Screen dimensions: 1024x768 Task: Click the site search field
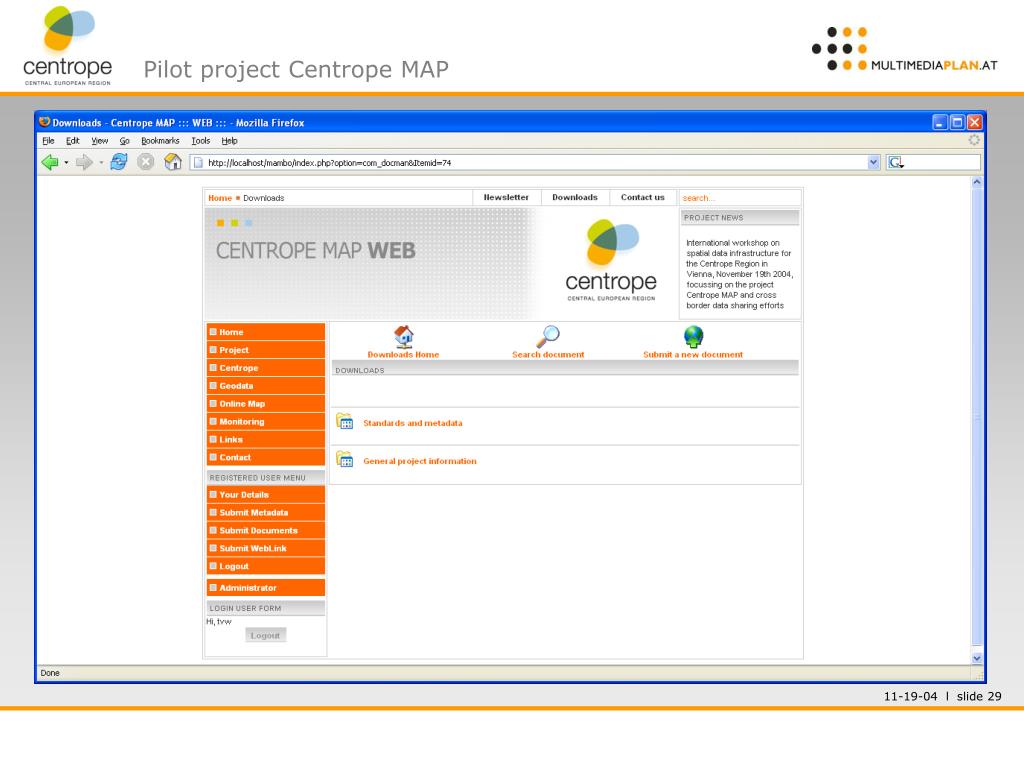click(739, 198)
